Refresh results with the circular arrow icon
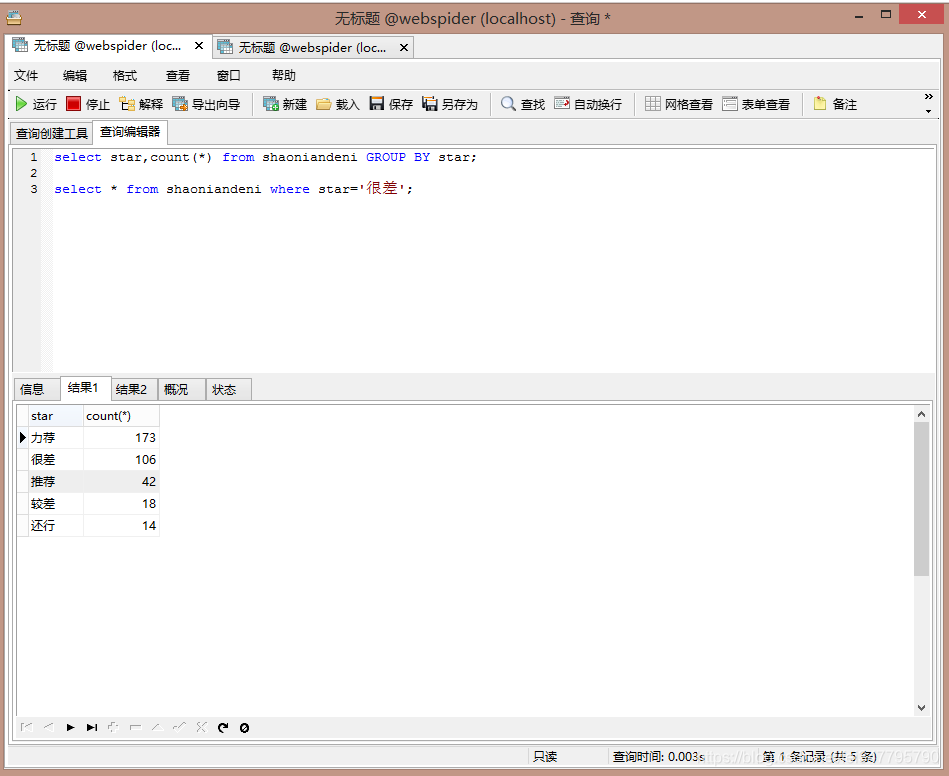Image resolution: width=949 pixels, height=776 pixels. click(223, 727)
